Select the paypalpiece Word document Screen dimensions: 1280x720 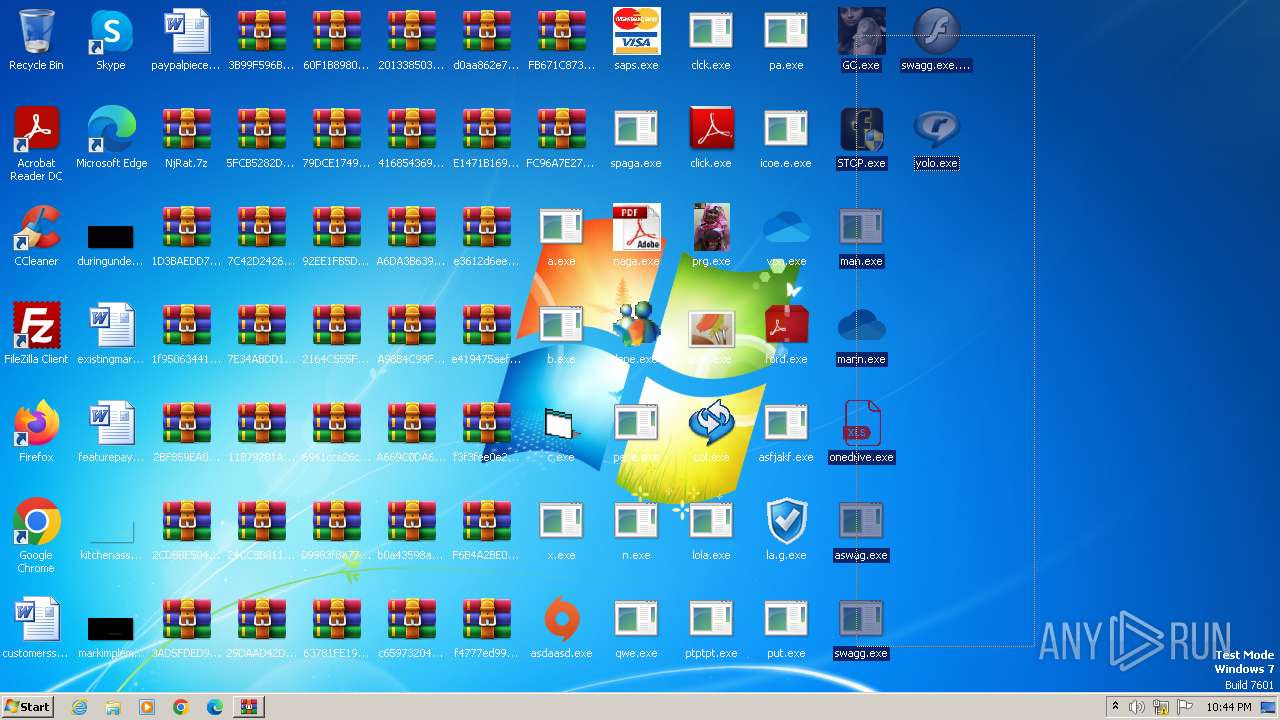click(186, 40)
